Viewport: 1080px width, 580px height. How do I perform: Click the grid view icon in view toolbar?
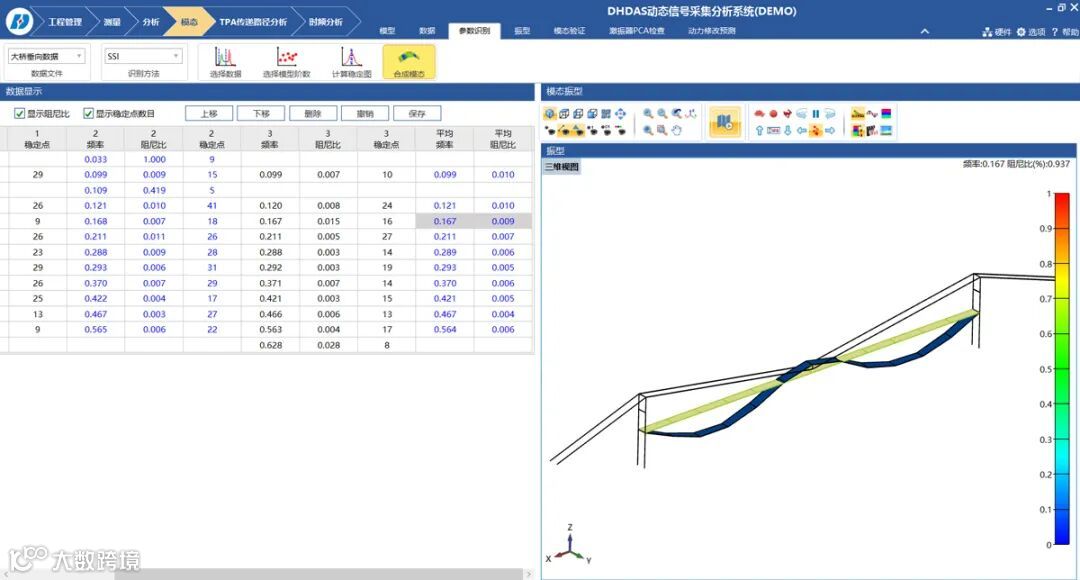click(606, 114)
